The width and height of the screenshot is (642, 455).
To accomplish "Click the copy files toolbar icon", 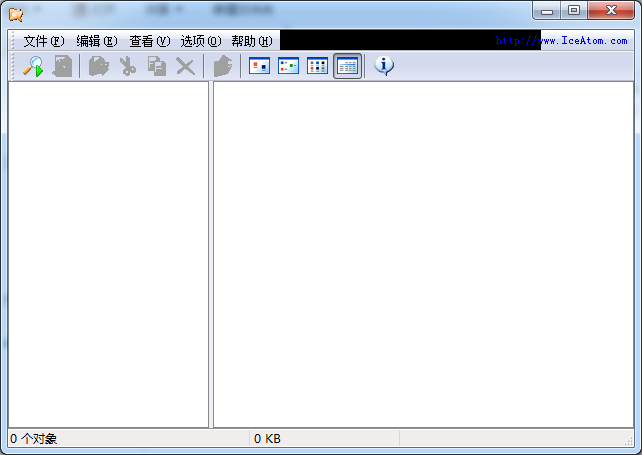I will pos(156,66).
